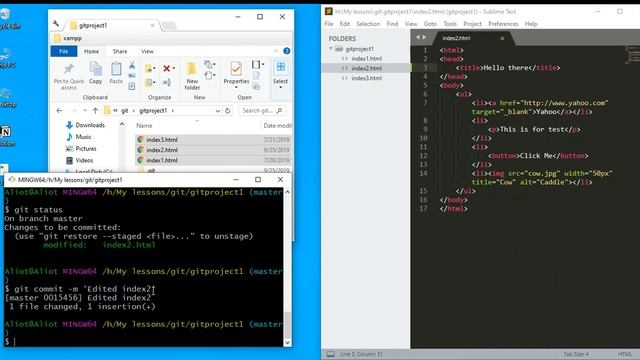Close the index2.html tab in Sublime
The width and height of the screenshot is (640, 360).
[x=502, y=38]
